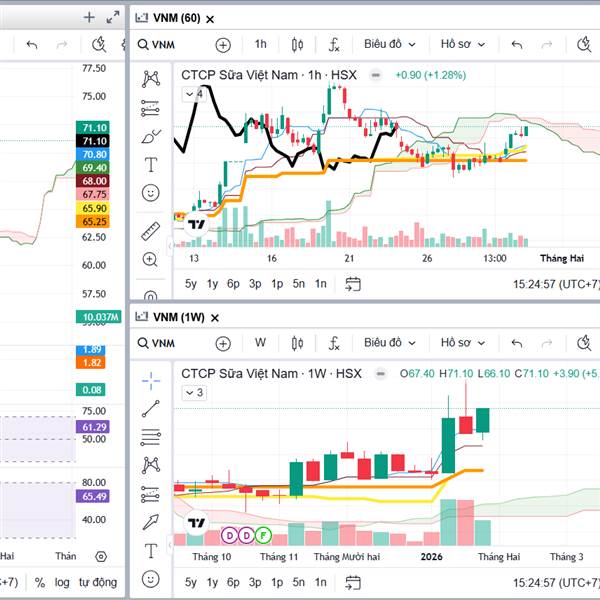Click the first purple D dividend marker

(230, 535)
